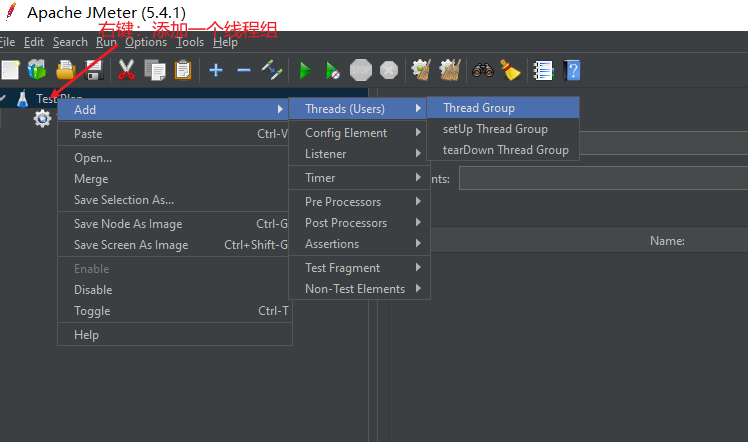Click the Toggle enable/disable icon
Viewport: 748px width, 442px height.
tap(272, 70)
